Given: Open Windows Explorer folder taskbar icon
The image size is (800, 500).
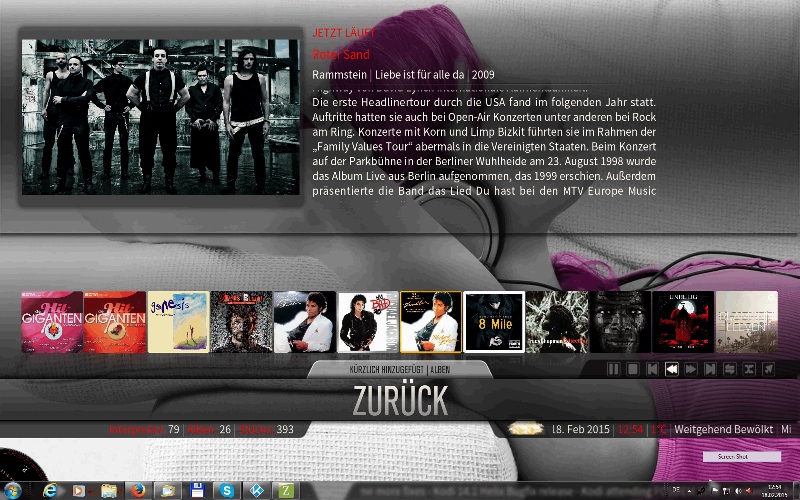Looking at the screenshot, I should pos(108,491).
